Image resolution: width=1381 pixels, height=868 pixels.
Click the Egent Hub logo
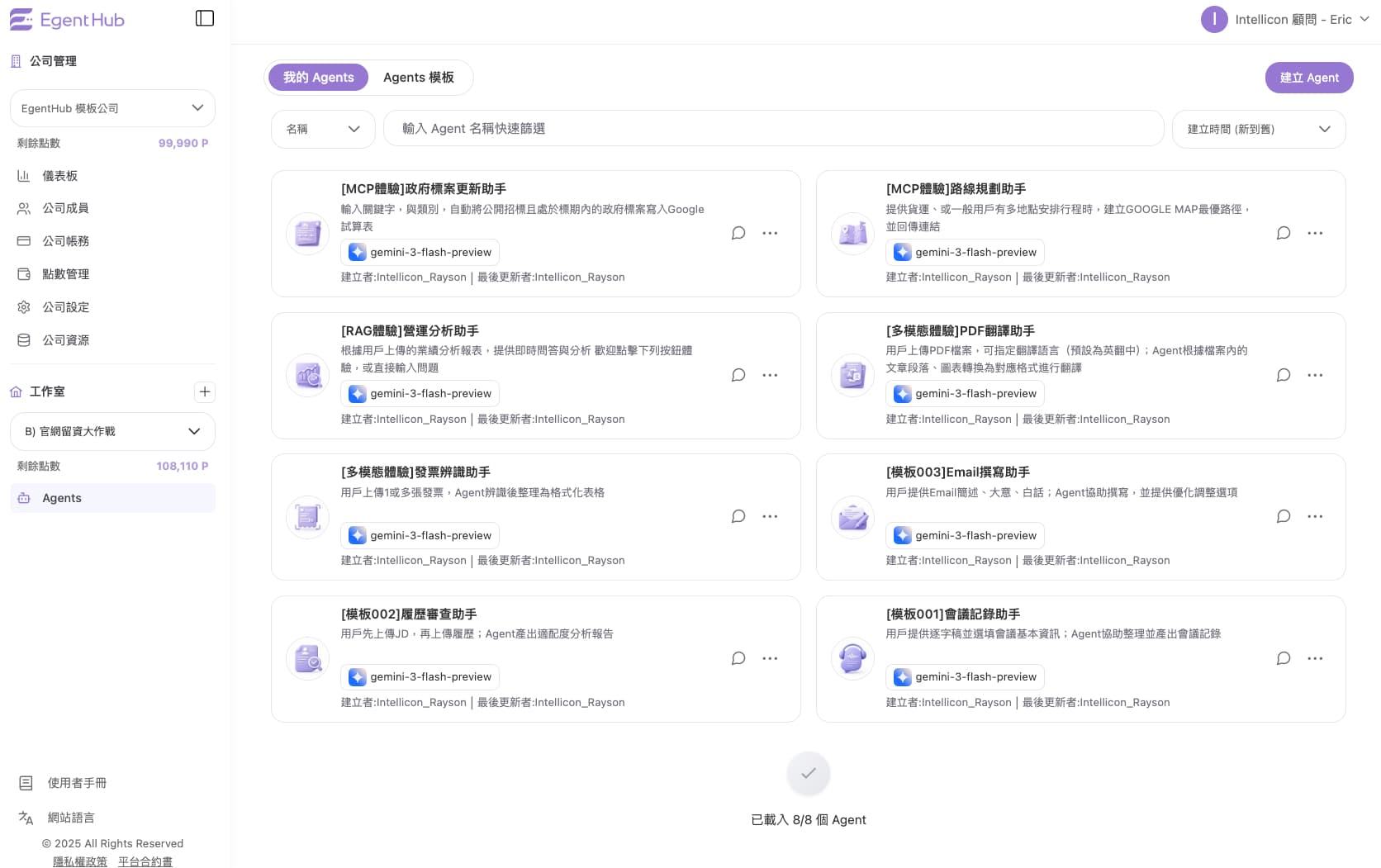[x=67, y=19]
